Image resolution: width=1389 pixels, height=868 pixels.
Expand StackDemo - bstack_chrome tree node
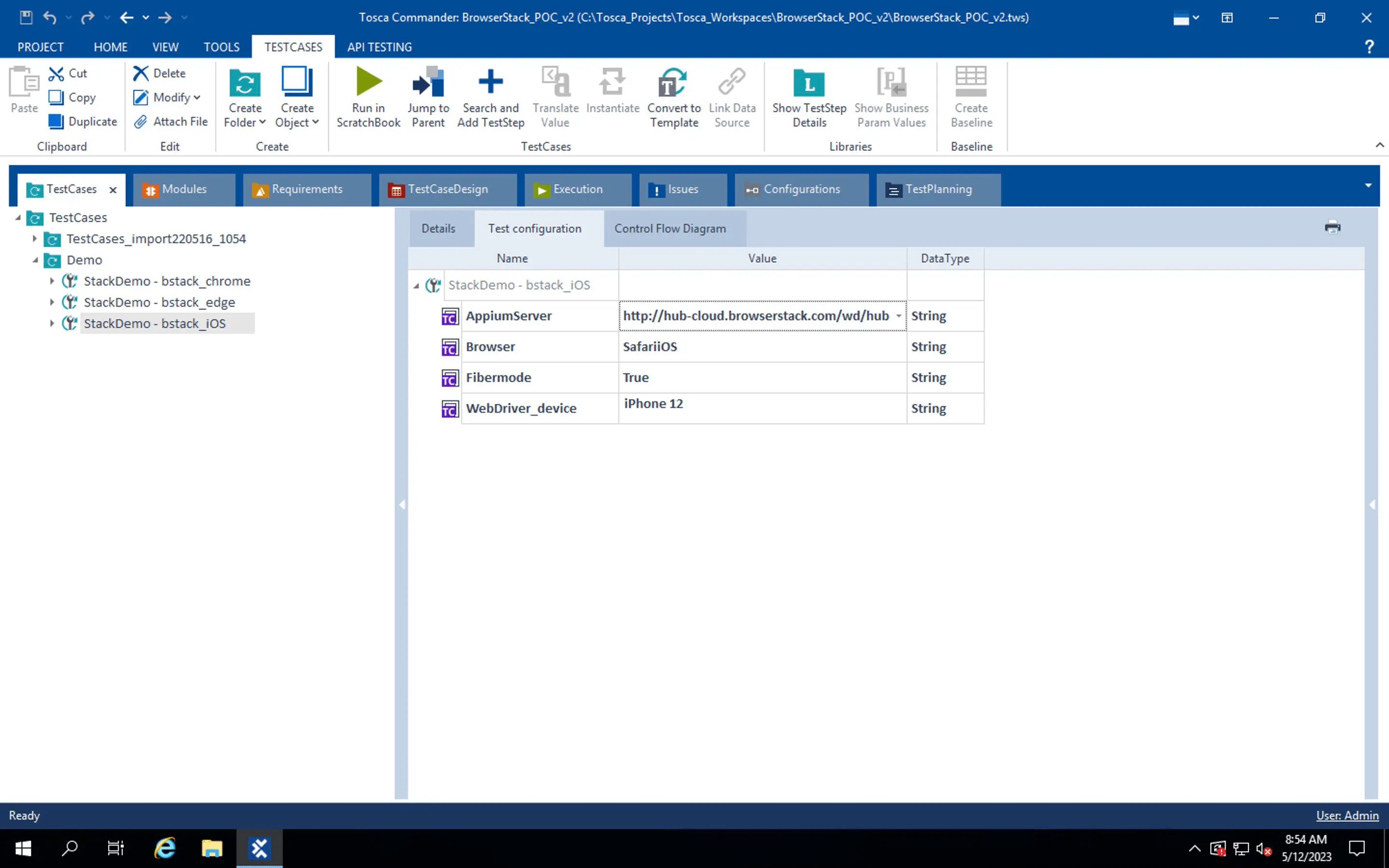52,281
